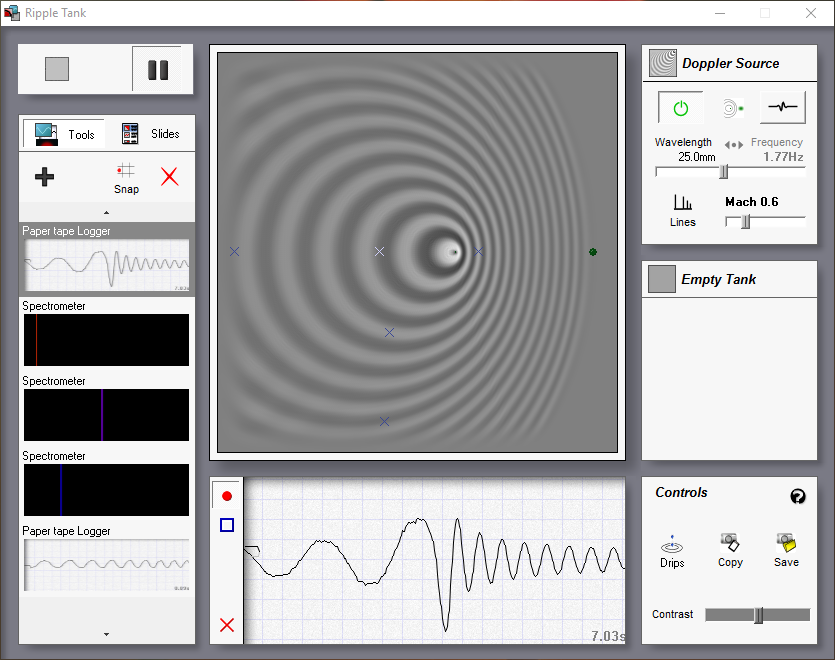Click the stop (reset) square button
Image resolution: width=835 pixels, height=660 pixels.
coord(57,69)
